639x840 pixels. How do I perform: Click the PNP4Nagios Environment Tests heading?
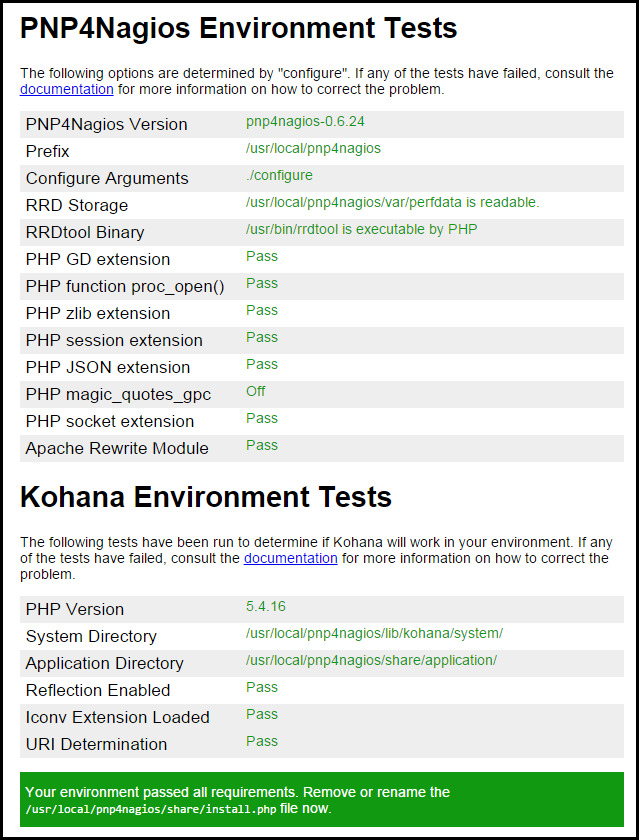point(238,29)
